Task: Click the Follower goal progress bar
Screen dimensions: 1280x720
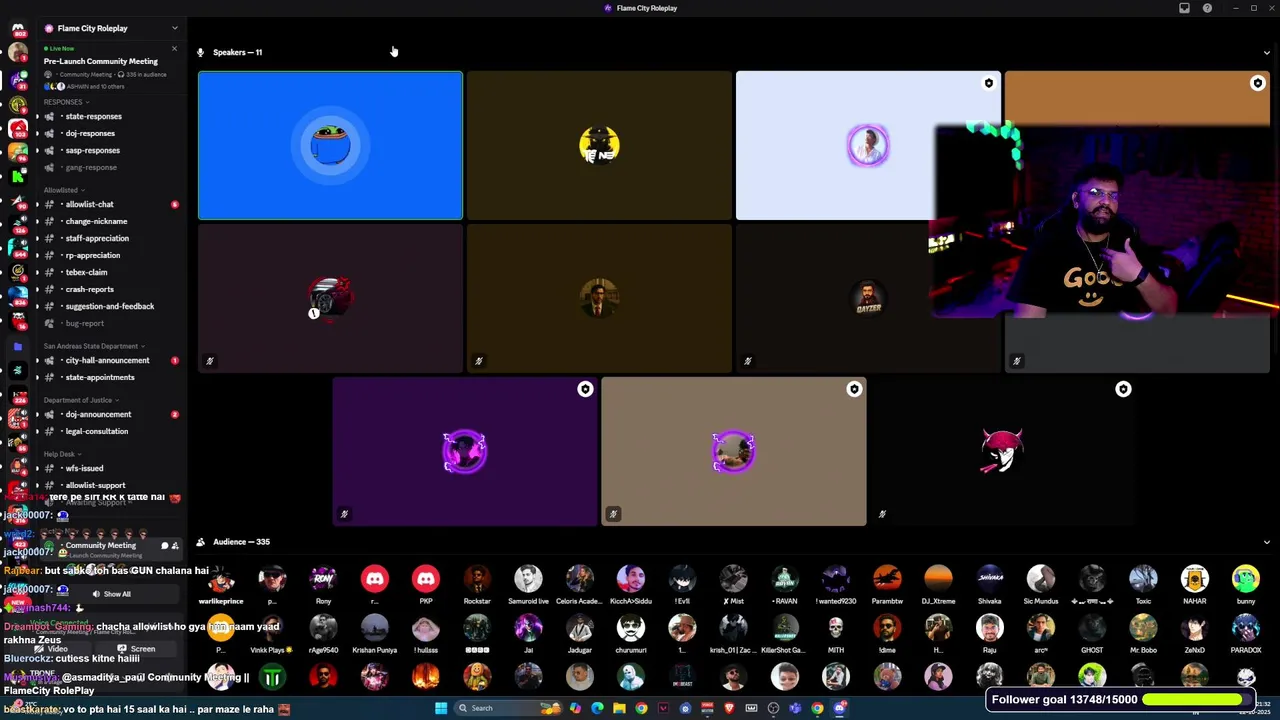Action: click(1198, 699)
